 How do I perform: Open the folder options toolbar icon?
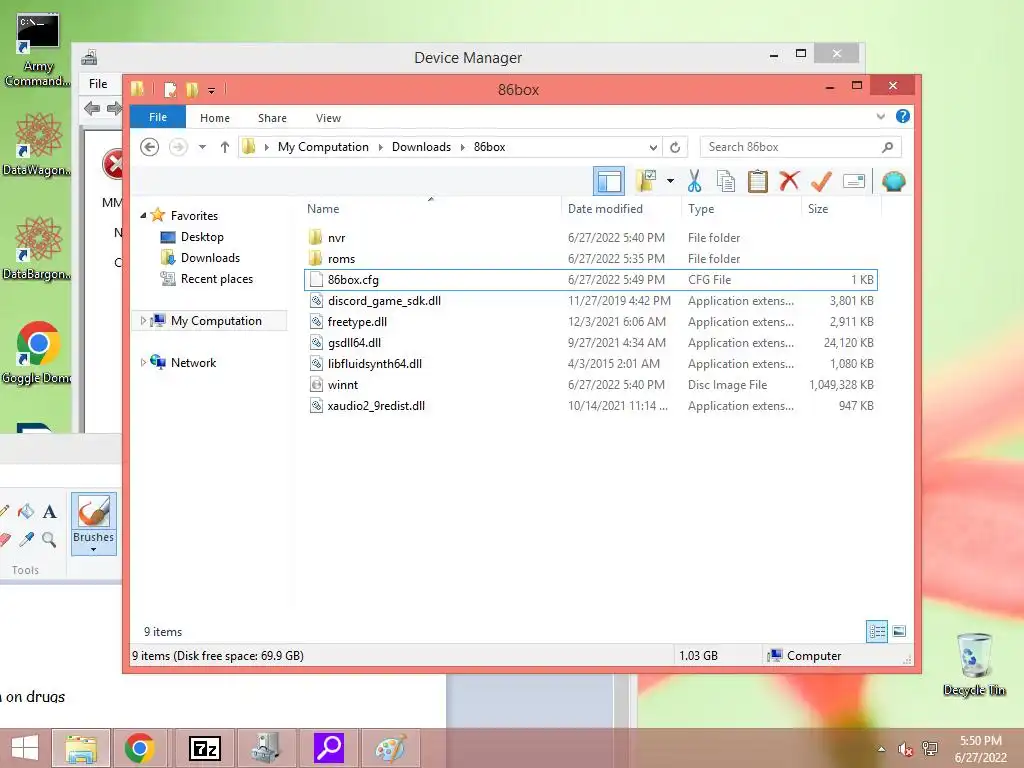pyautogui.click(x=646, y=181)
